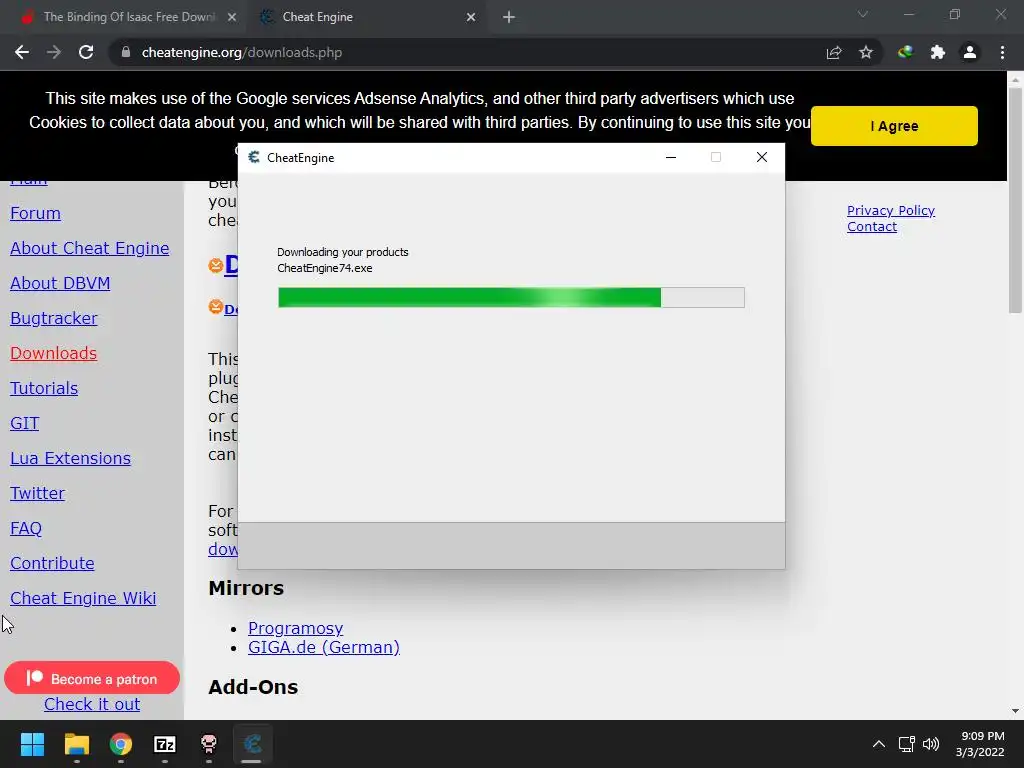Open the GIT sidebar link

click(25, 423)
